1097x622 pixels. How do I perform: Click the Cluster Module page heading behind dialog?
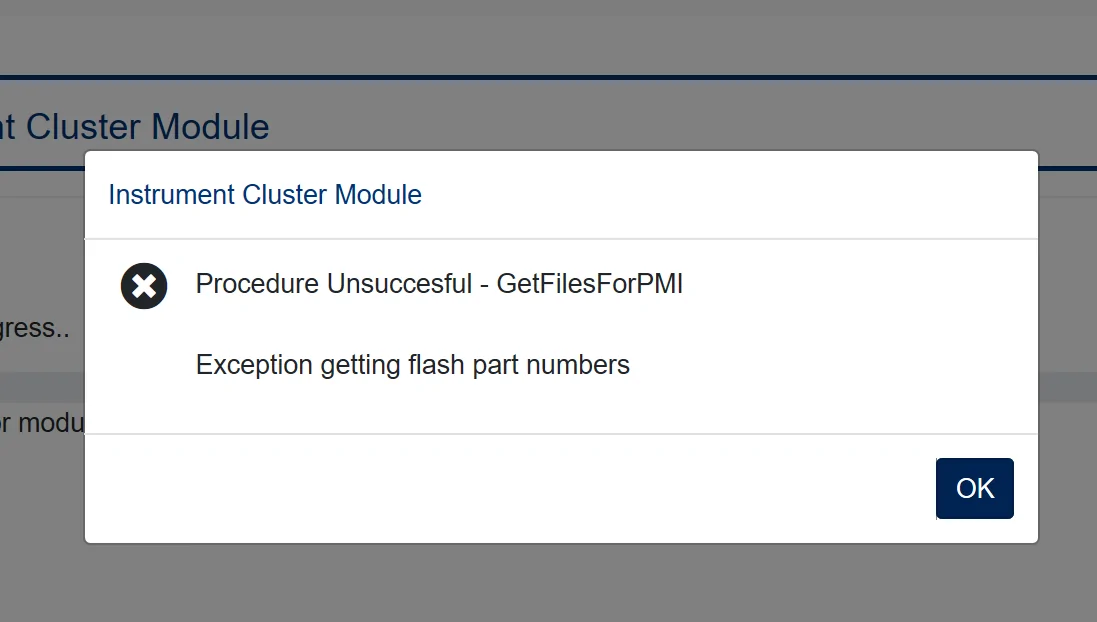134,127
